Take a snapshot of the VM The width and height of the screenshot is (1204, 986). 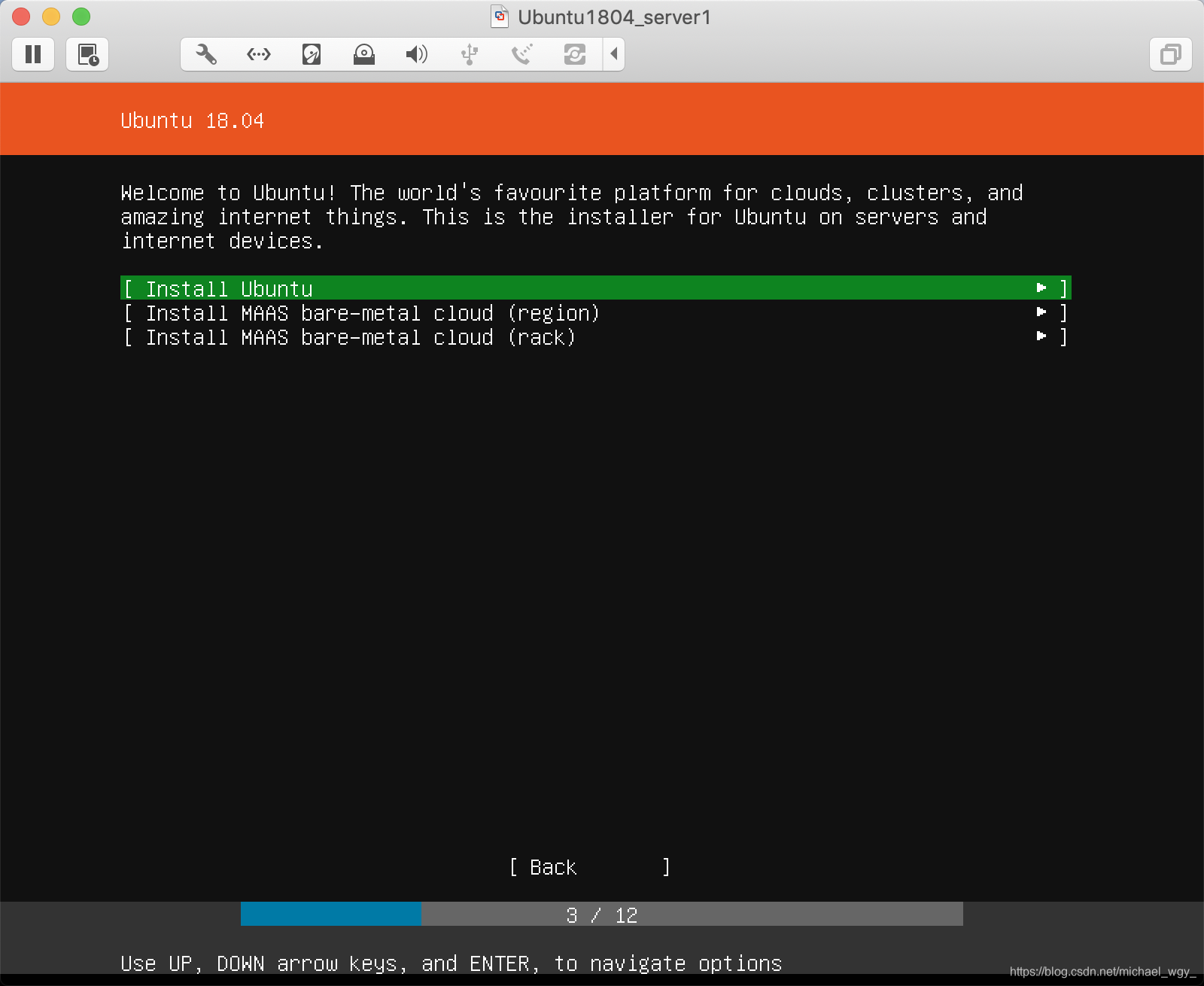pos(87,54)
